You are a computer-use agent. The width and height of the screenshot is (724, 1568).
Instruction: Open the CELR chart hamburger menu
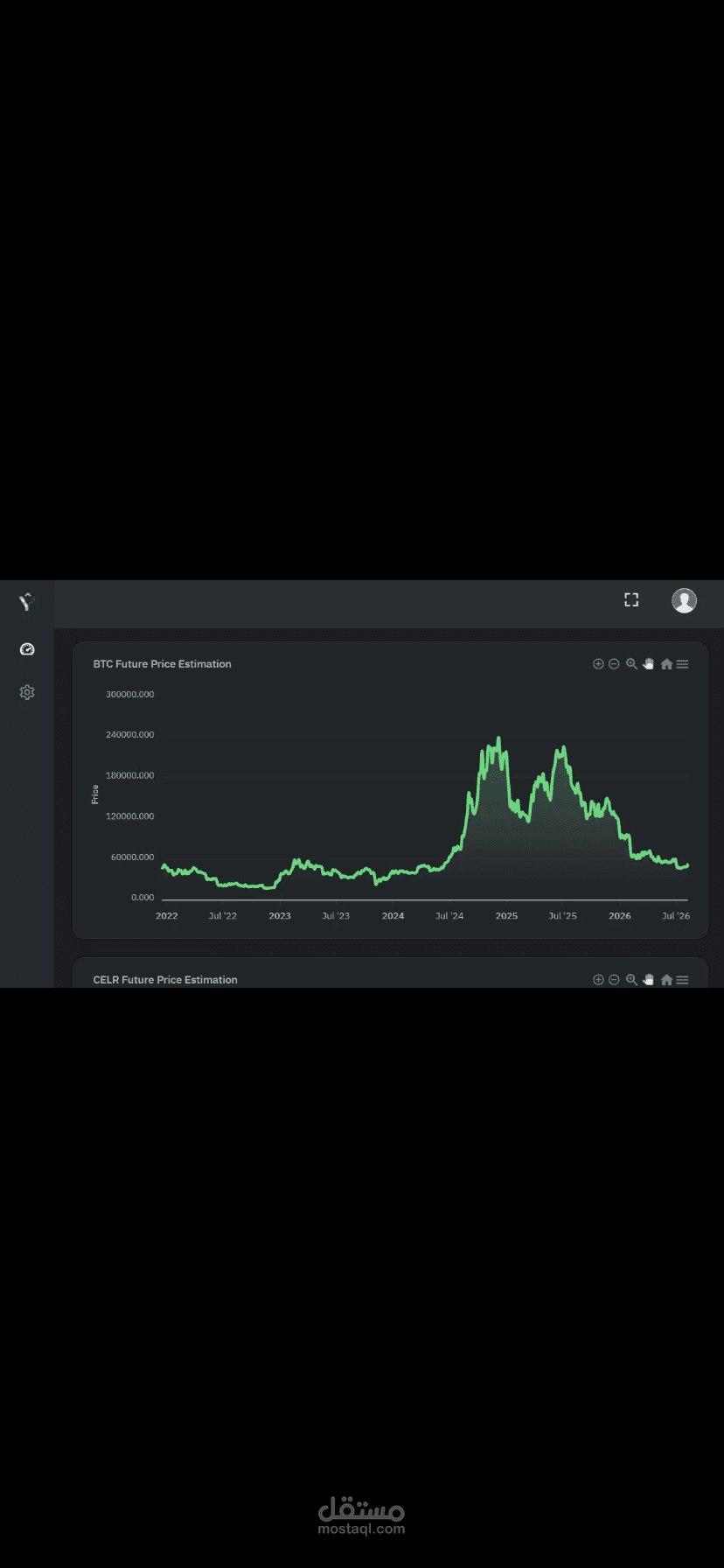click(x=682, y=980)
